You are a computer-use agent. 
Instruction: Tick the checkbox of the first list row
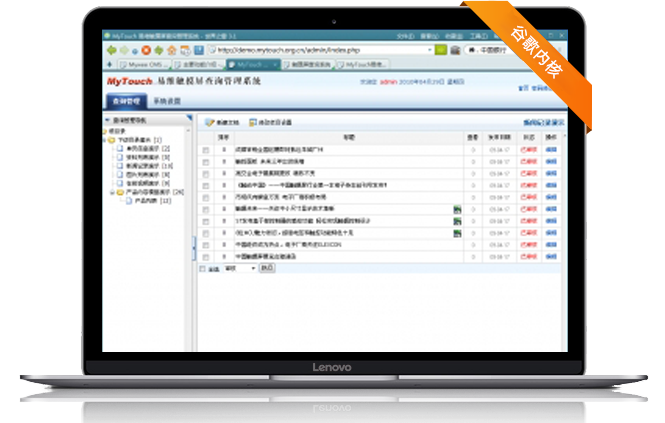(x=206, y=150)
